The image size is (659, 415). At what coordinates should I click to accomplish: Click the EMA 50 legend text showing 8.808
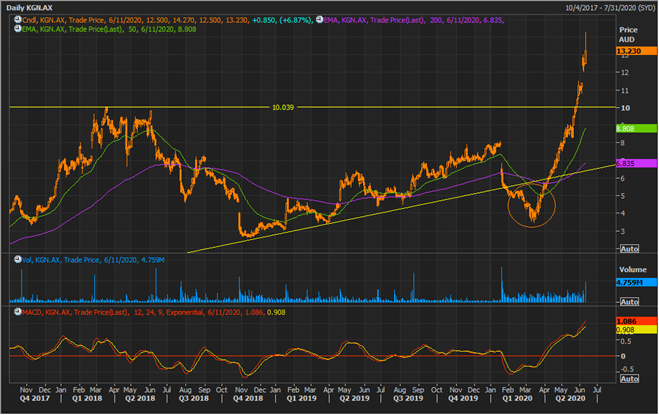(x=109, y=29)
